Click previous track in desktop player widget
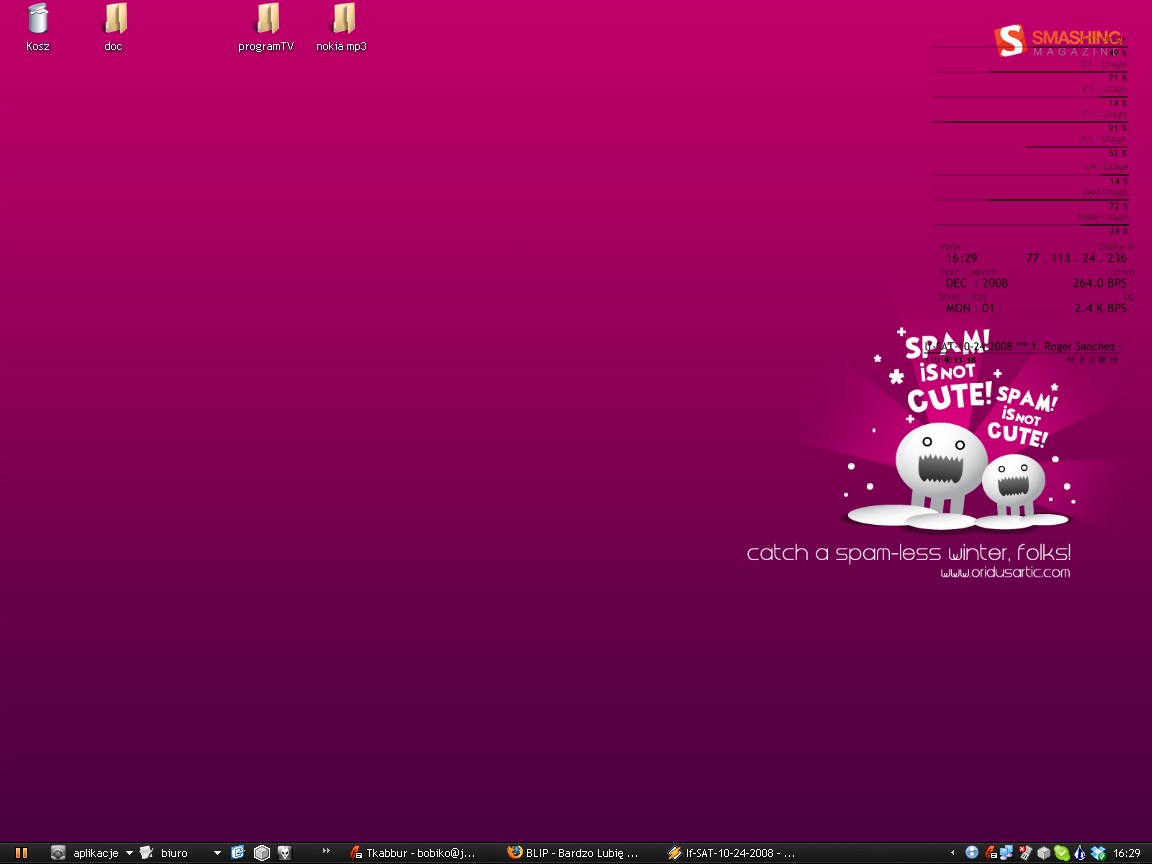1152x864 pixels. [1070, 359]
